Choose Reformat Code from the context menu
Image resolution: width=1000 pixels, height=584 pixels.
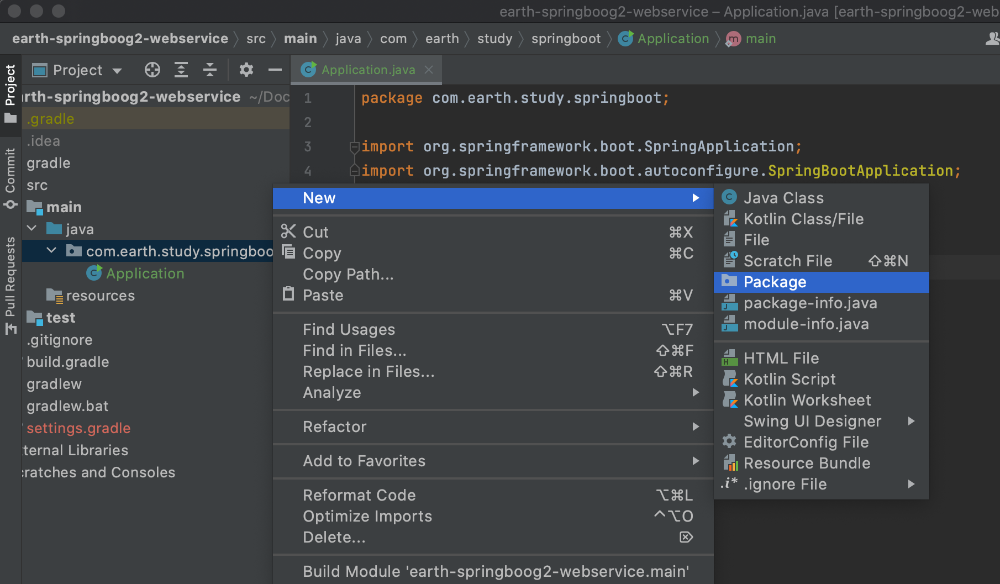tap(493, 495)
